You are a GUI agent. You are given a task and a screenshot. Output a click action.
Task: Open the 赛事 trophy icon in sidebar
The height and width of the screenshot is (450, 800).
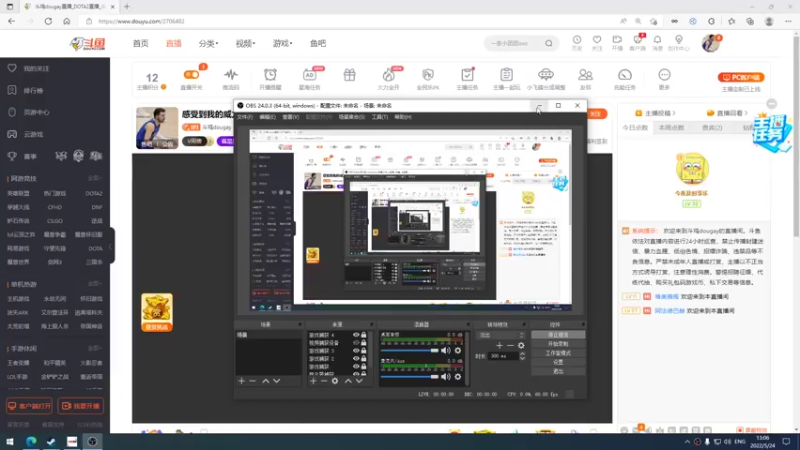[x=12, y=156]
